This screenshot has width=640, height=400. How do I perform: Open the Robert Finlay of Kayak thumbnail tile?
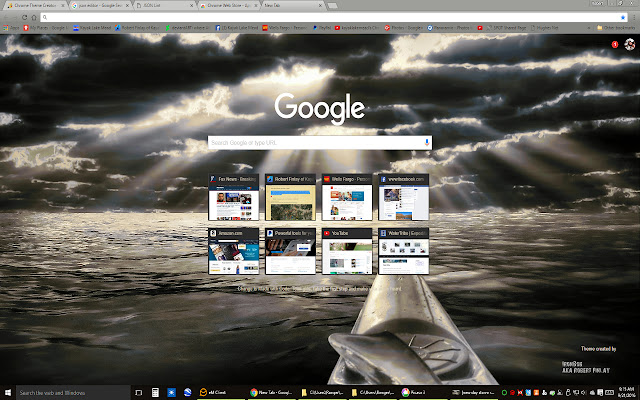click(x=290, y=197)
